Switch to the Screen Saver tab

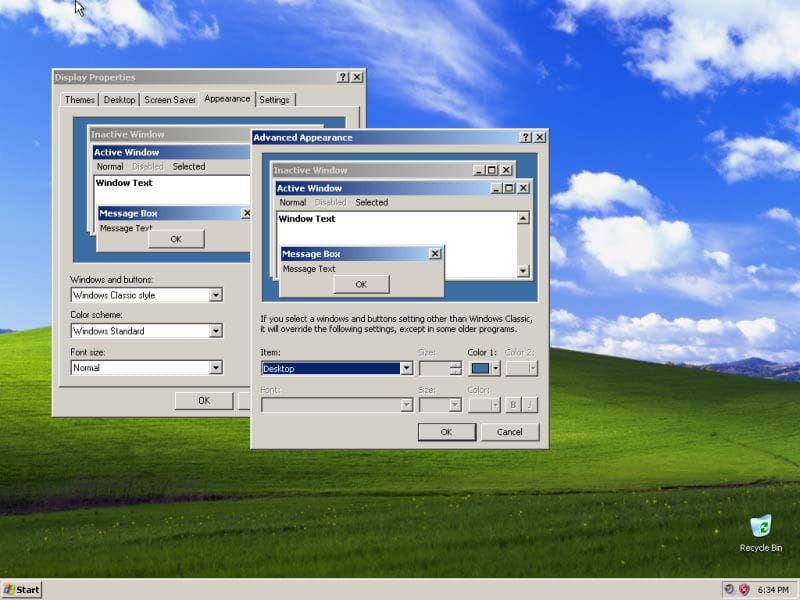(170, 100)
